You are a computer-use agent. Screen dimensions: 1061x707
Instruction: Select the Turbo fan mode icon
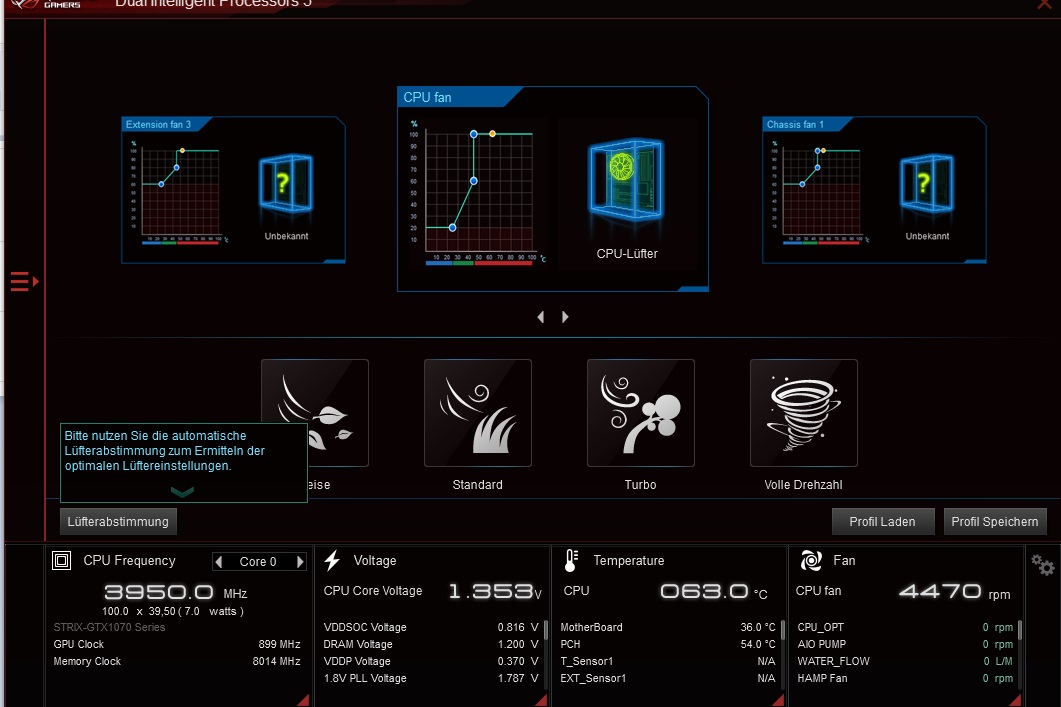point(641,413)
